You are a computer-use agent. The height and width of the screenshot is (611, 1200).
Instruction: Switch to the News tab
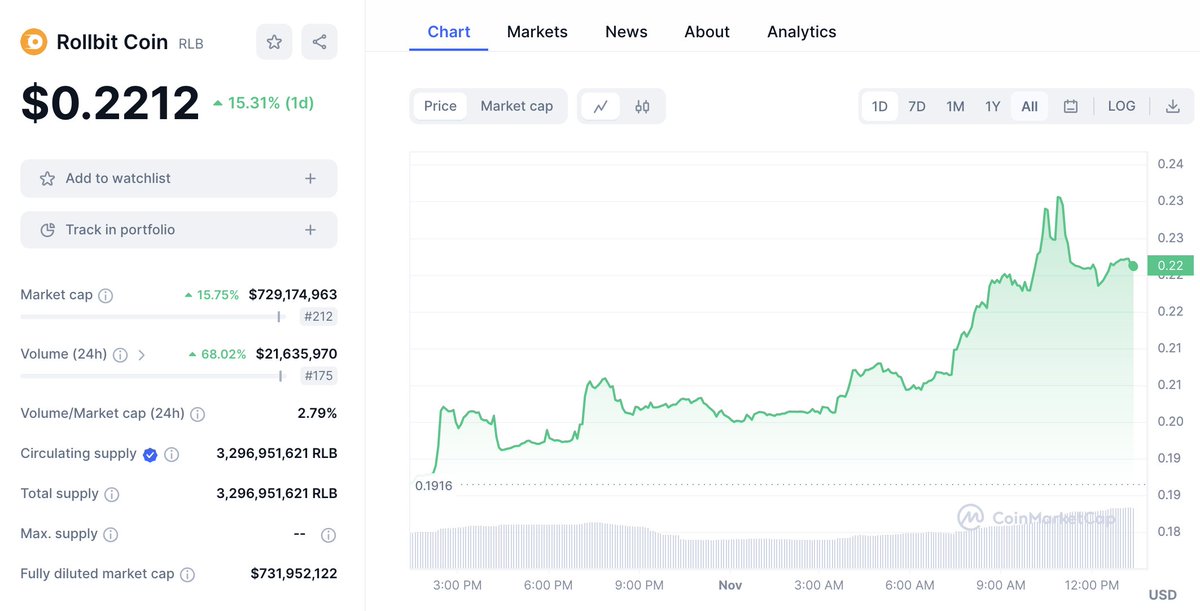(626, 32)
